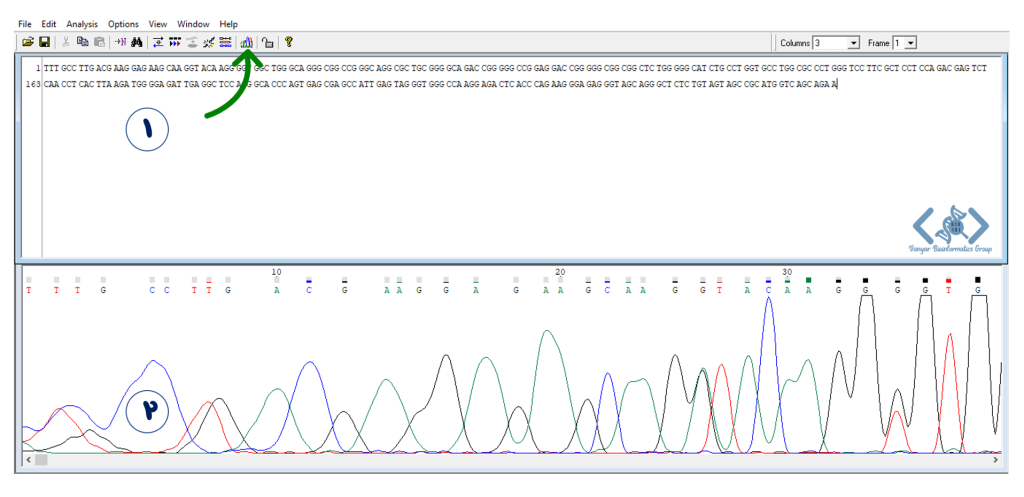
Task: Paste using the clipboard icon
Action: (99, 42)
